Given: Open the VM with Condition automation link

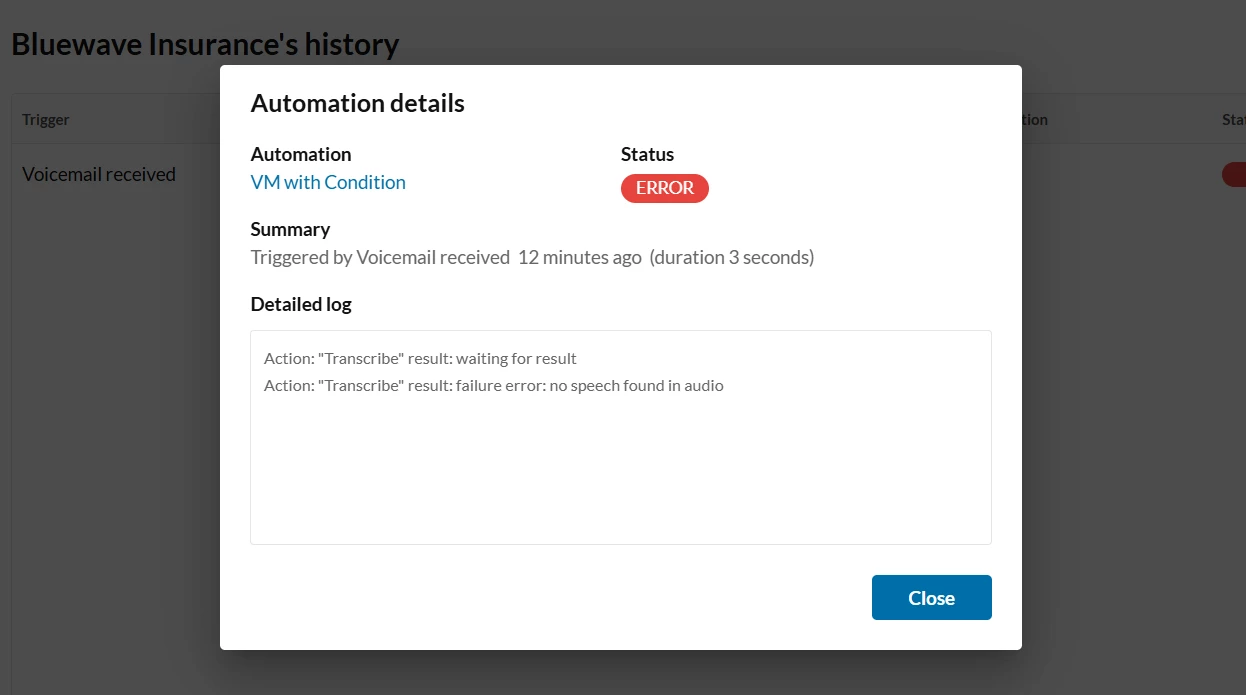Looking at the screenshot, I should [328, 182].
